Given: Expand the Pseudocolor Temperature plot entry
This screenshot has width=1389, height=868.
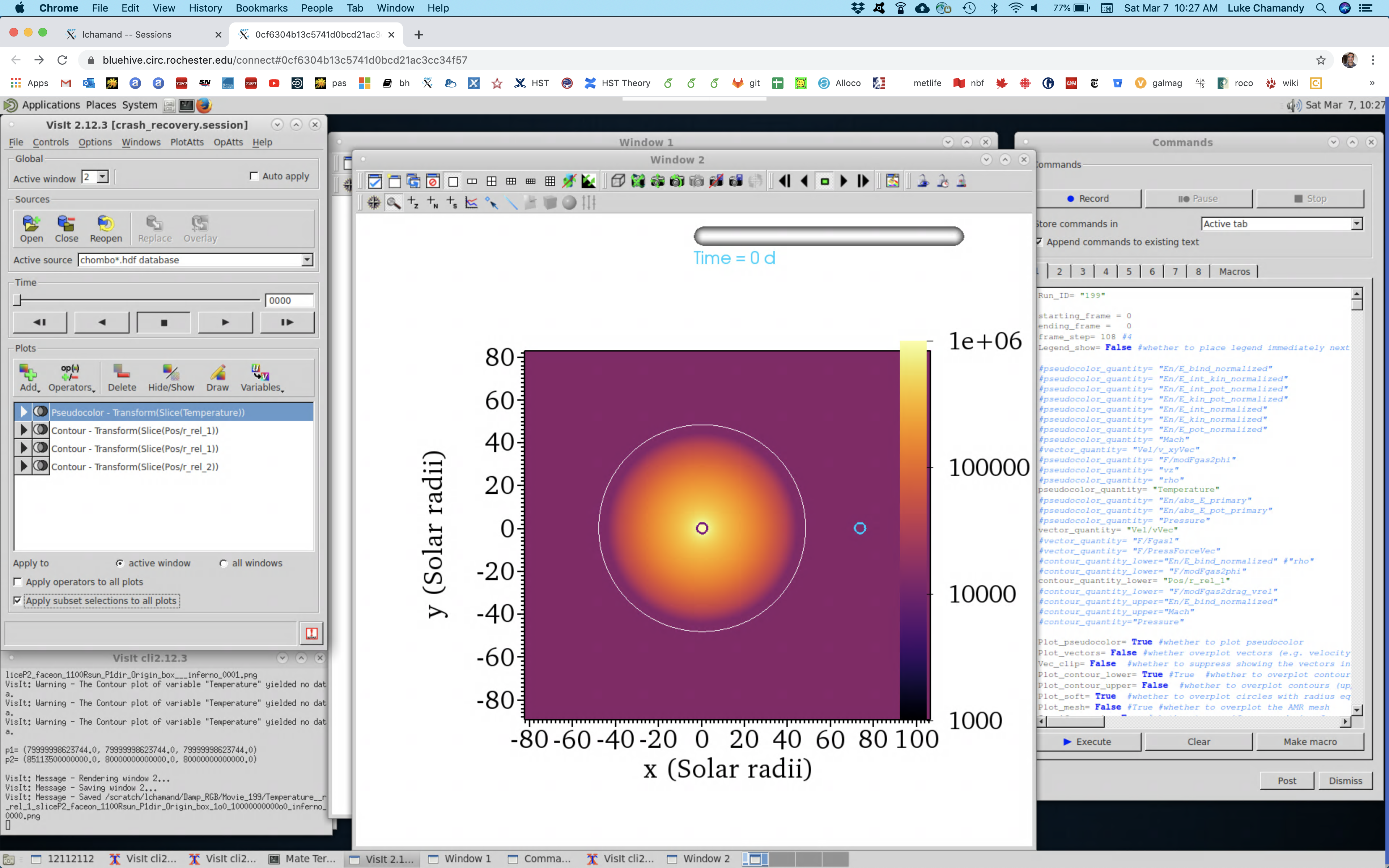Looking at the screenshot, I should 24,412.
